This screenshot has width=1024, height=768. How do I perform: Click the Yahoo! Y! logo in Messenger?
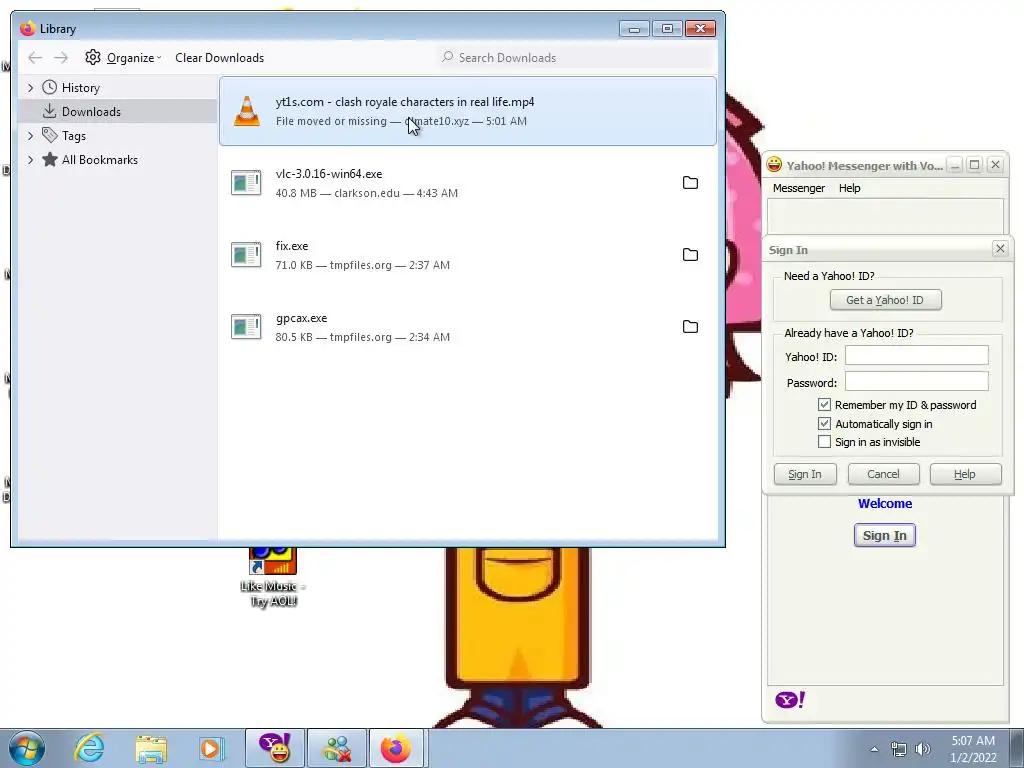coord(790,700)
